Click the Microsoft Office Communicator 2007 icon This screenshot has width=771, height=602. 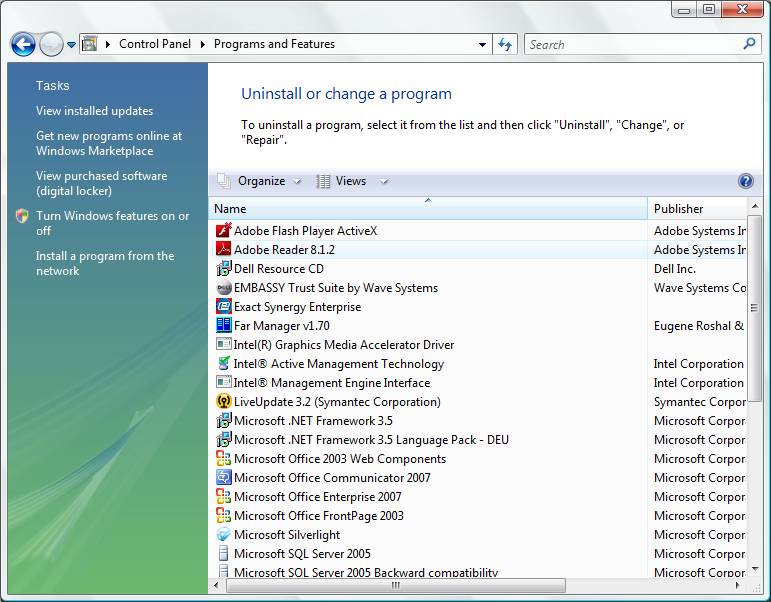pyautogui.click(x=224, y=478)
